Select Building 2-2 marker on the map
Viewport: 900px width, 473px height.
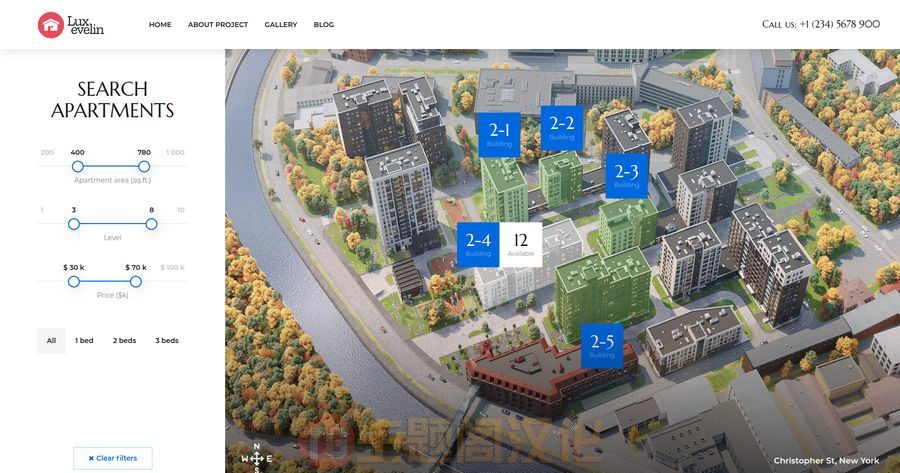tap(562, 128)
